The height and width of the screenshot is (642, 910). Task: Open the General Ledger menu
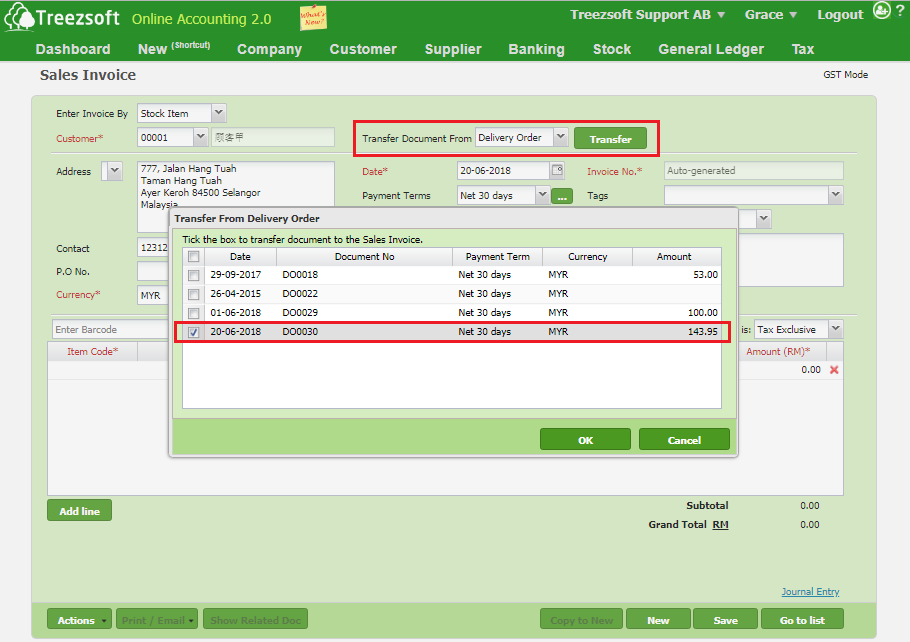pyautogui.click(x=711, y=49)
